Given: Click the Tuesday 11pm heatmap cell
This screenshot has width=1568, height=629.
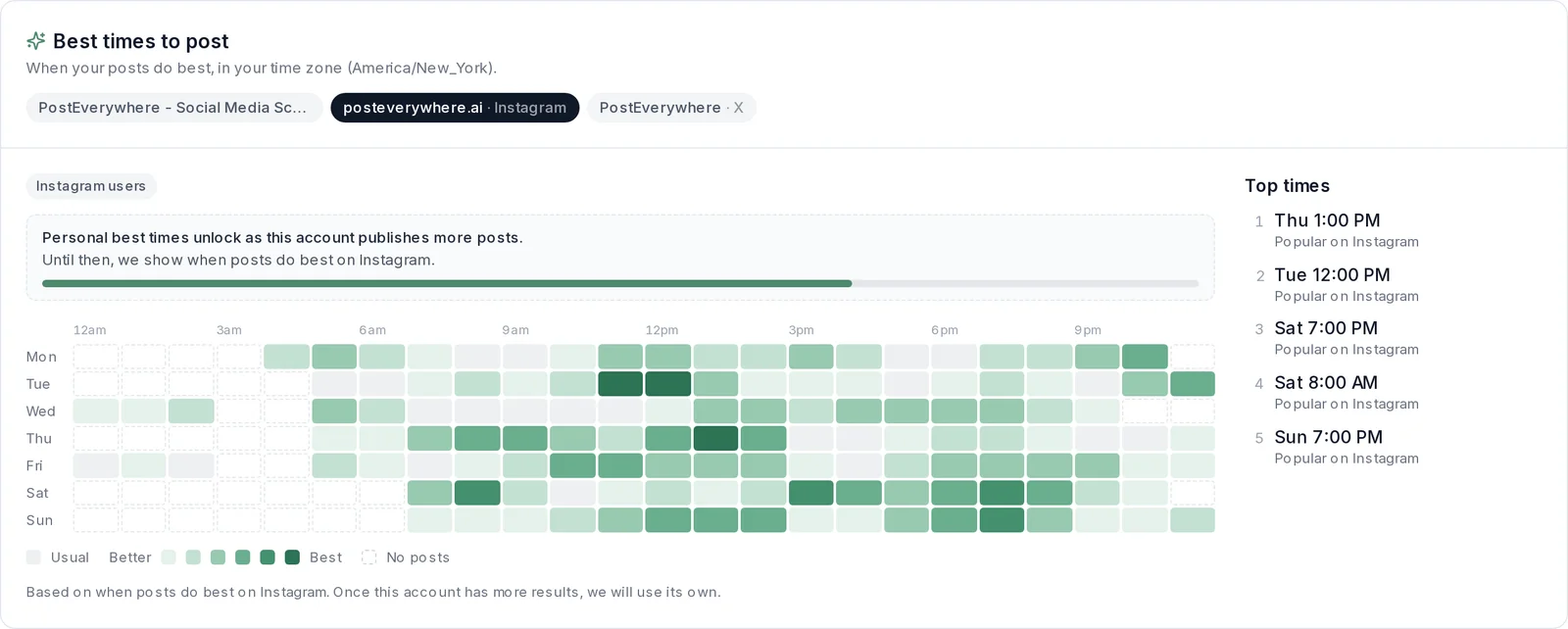Looking at the screenshot, I should tap(1193, 384).
